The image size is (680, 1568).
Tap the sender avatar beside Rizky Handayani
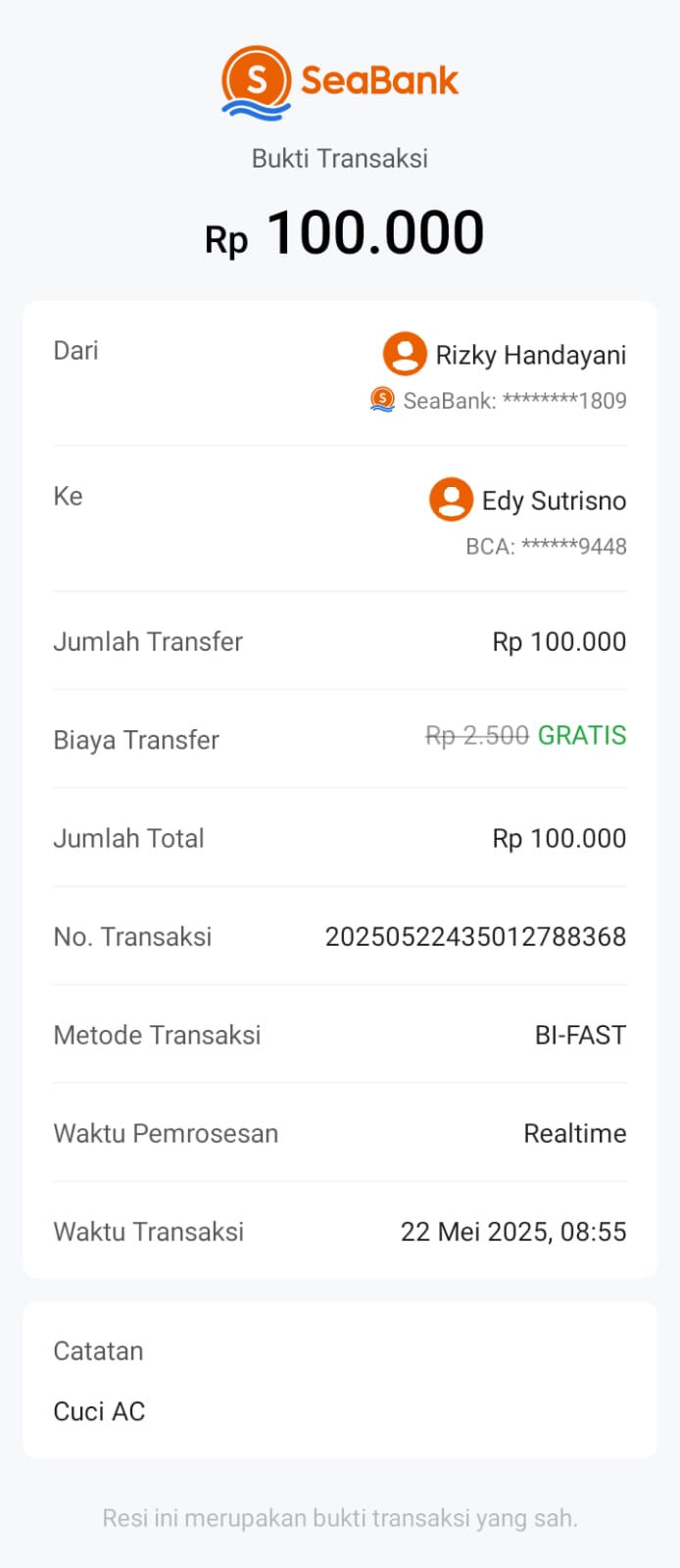coord(404,354)
